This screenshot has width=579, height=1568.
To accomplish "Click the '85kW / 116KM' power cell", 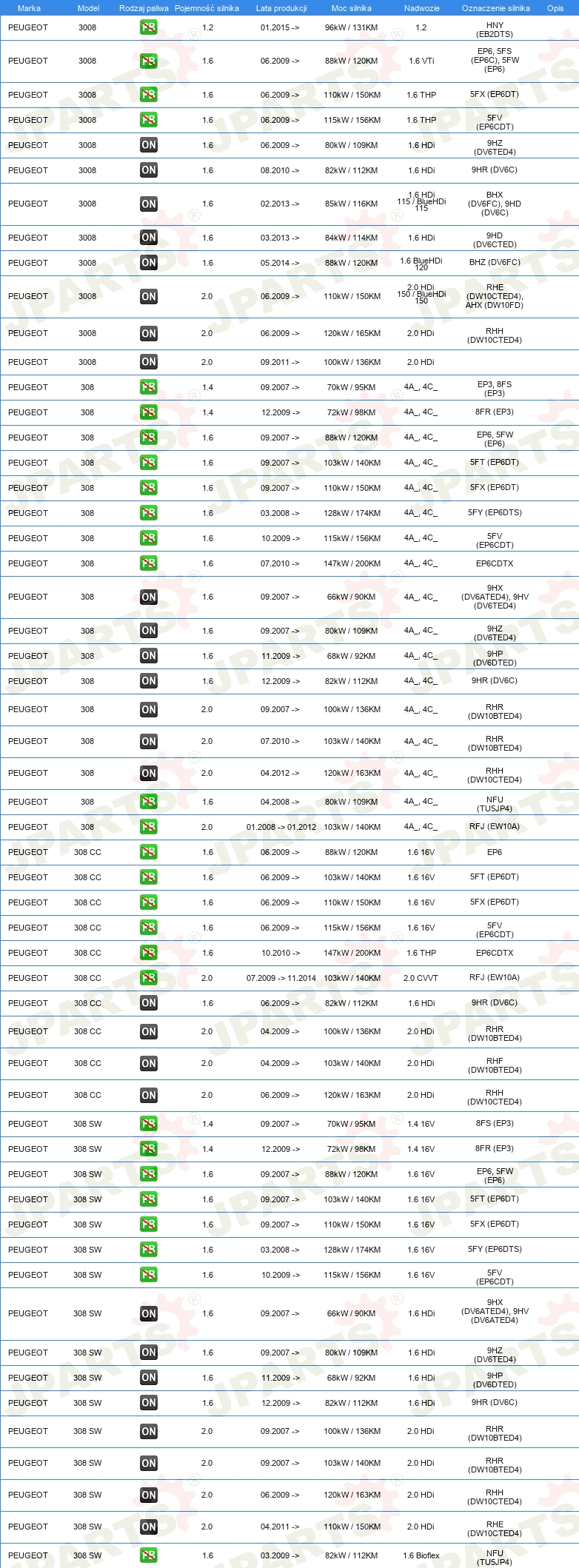I will (351, 204).
